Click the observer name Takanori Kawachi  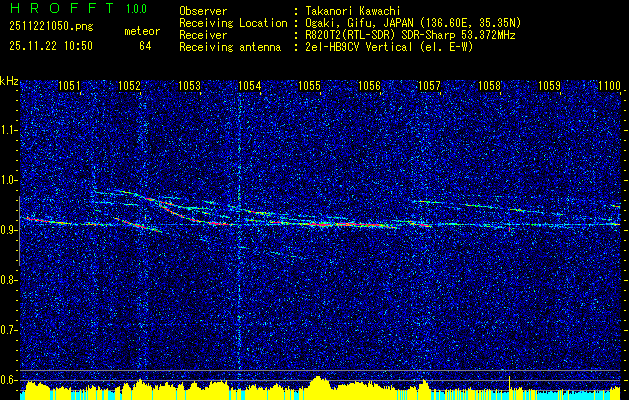click(353, 11)
